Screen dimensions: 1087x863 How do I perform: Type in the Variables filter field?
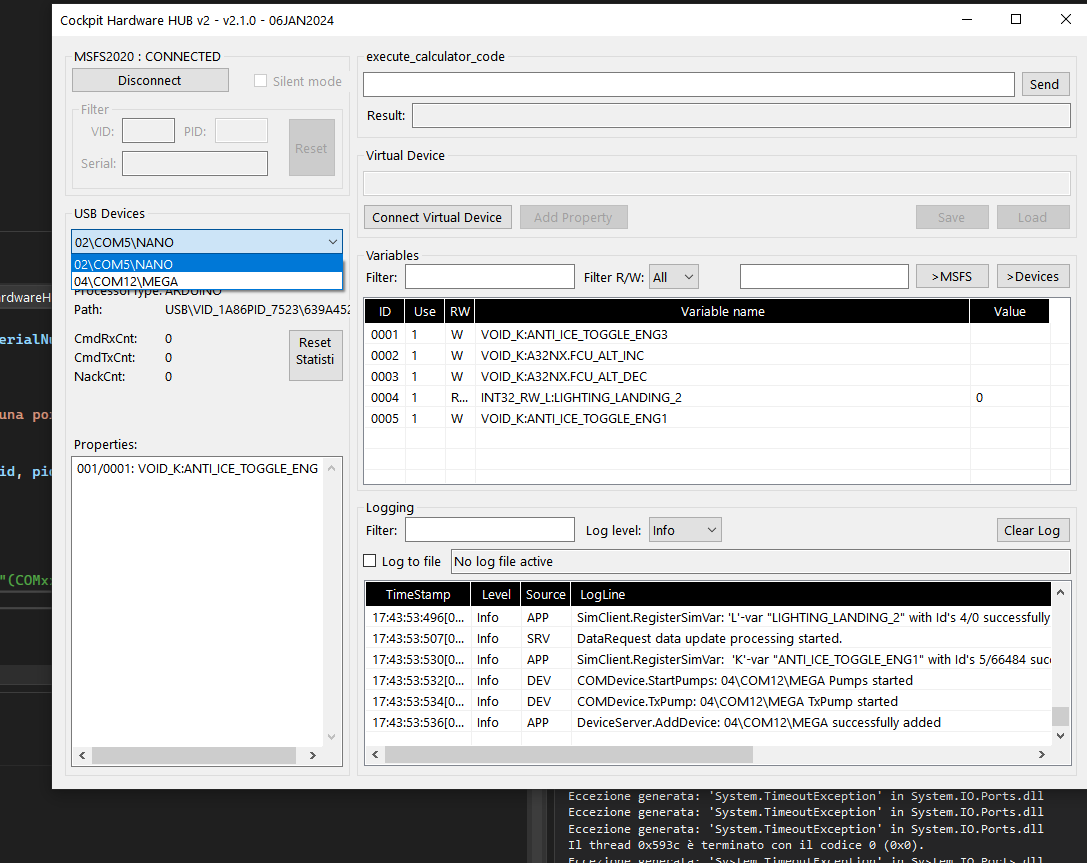tap(489, 276)
